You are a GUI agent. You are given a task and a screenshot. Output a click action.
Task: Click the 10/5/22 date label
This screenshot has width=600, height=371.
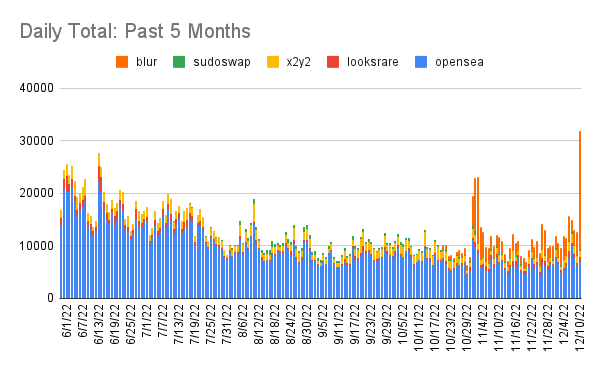[x=404, y=324]
